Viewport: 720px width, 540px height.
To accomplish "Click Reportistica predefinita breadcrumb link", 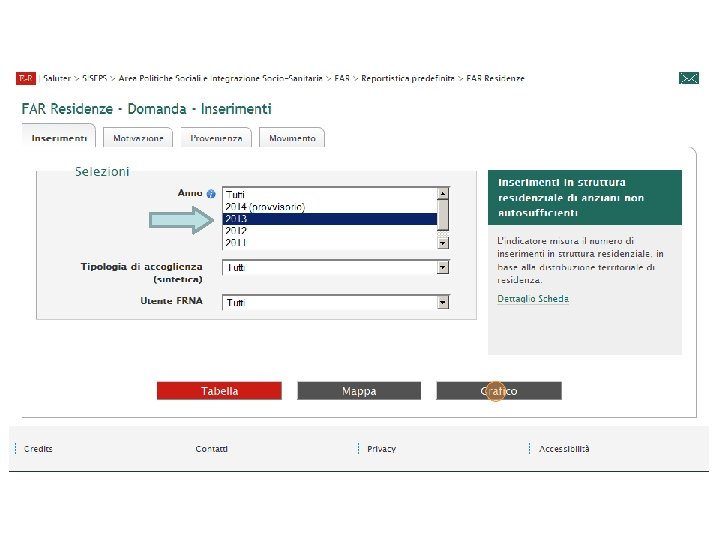I will tap(408, 79).
